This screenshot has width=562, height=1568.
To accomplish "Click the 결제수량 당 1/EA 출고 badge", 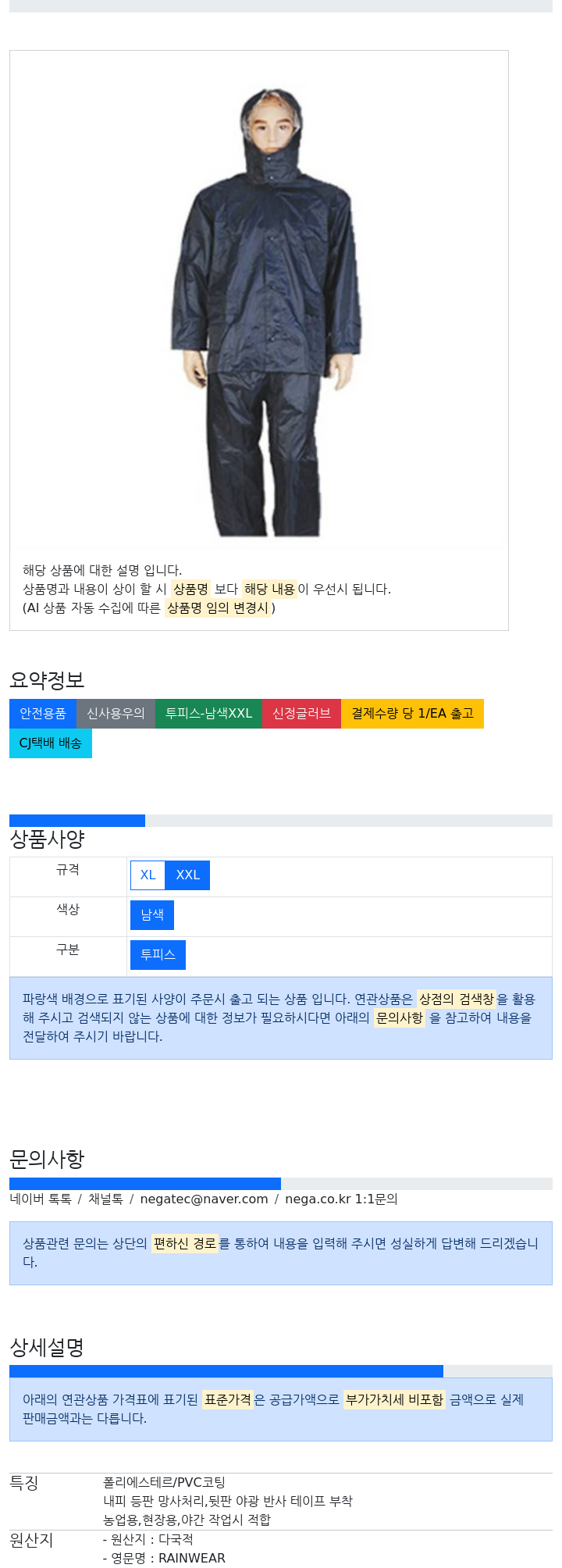I will pos(412,714).
